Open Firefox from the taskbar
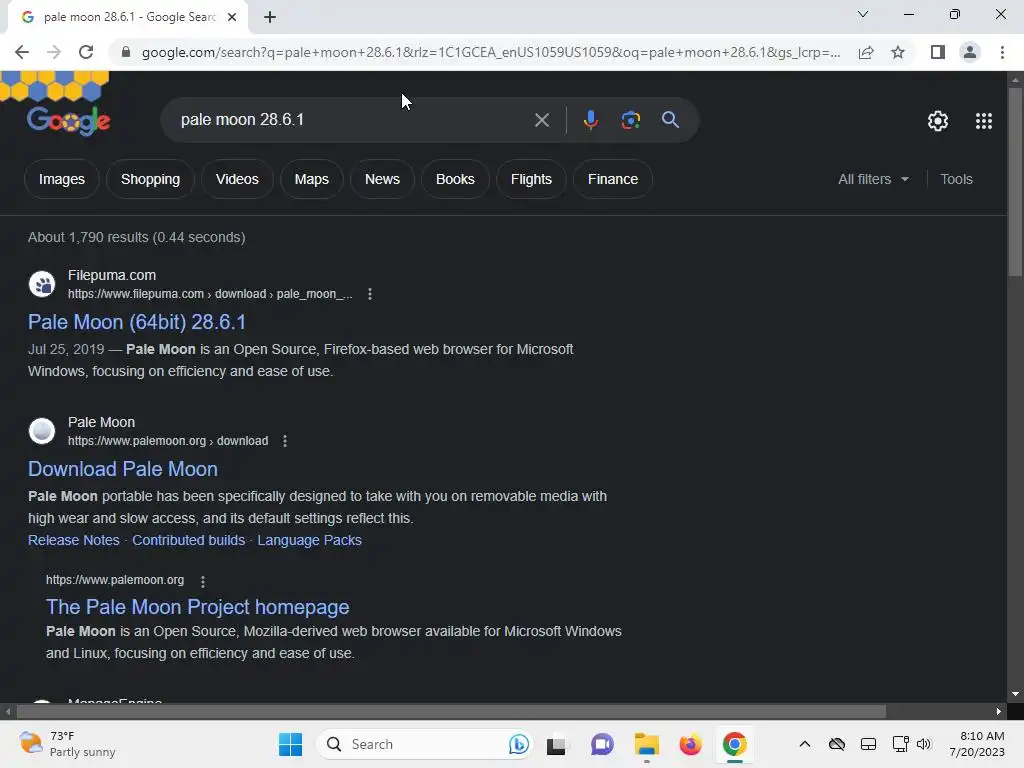 click(690, 744)
